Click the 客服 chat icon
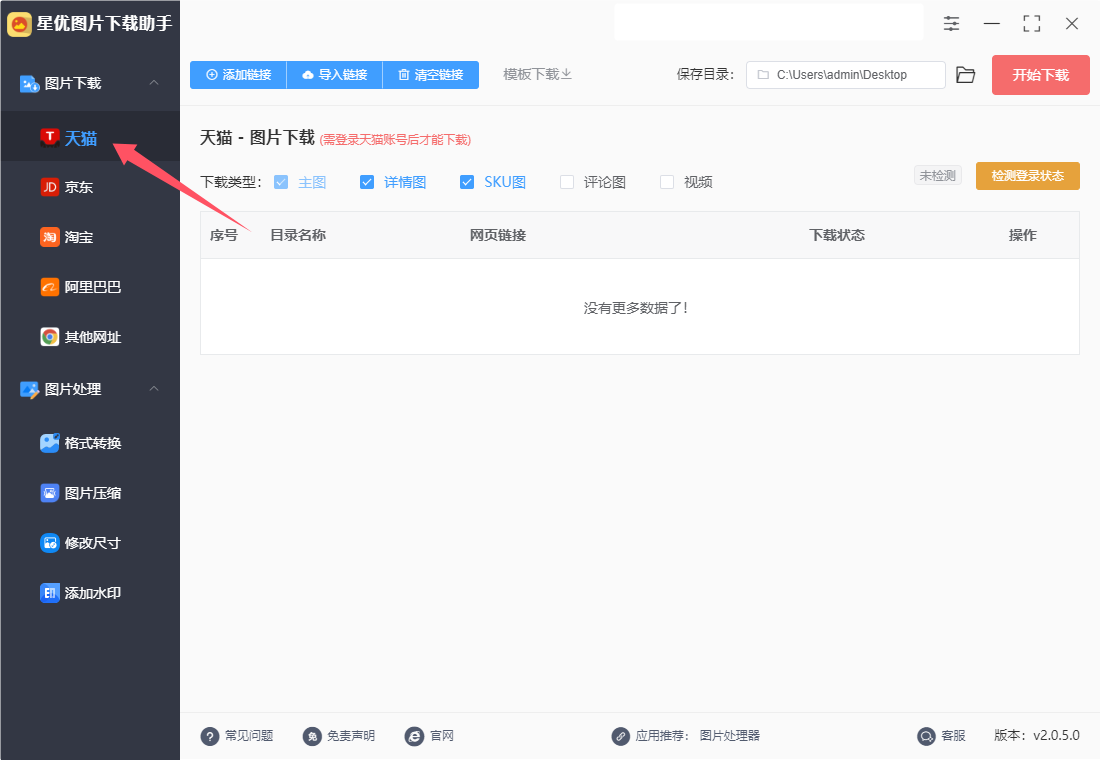Viewport: 1100px width, 760px height. [927, 736]
